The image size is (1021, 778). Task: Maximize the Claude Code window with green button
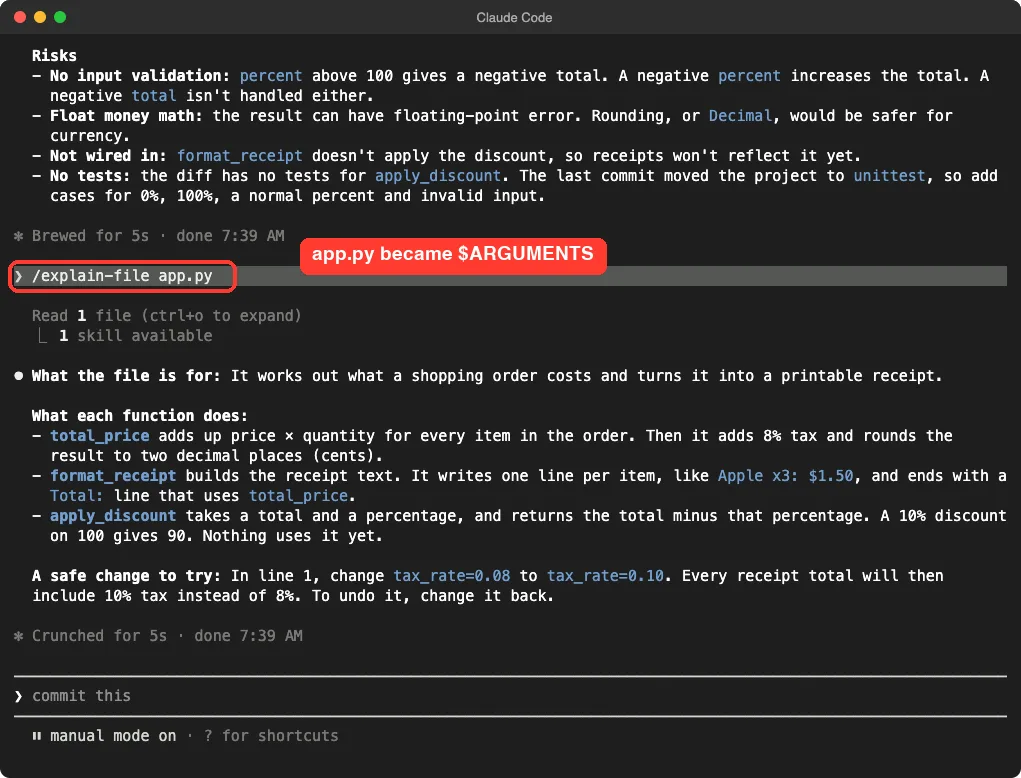tap(60, 17)
